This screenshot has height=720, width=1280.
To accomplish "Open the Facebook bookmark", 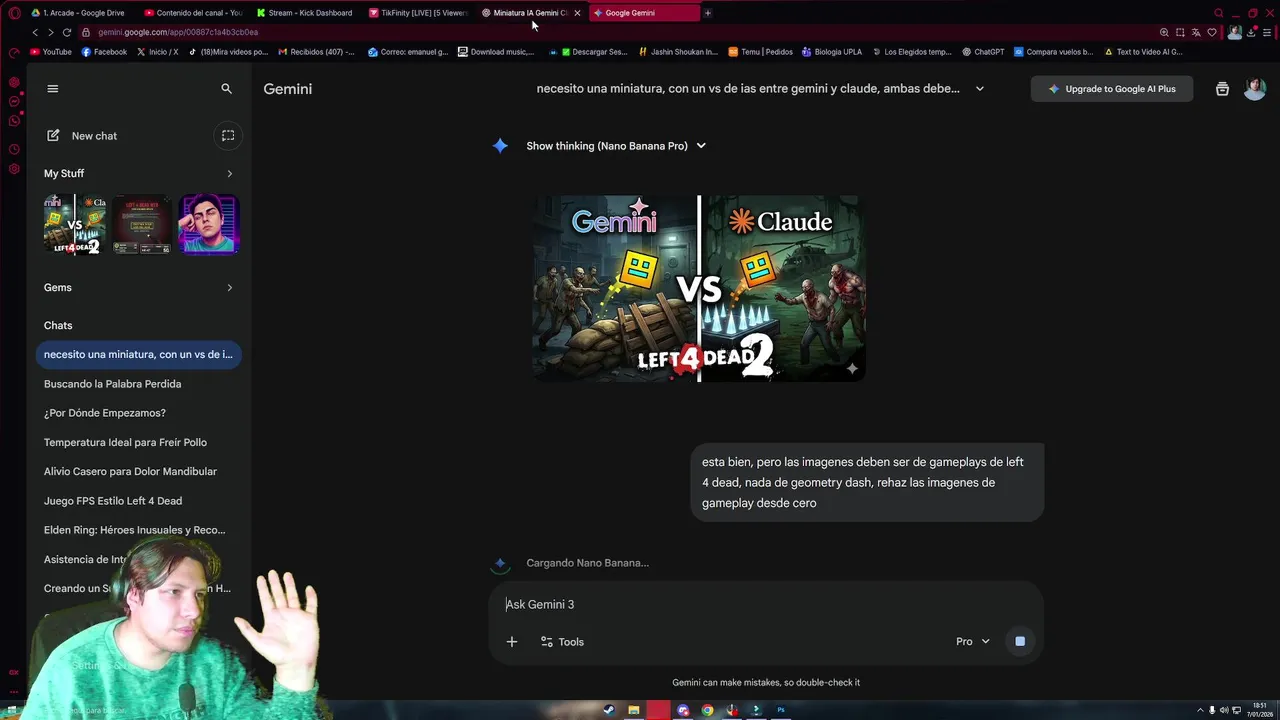I will pyautogui.click(x=104, y=52).
